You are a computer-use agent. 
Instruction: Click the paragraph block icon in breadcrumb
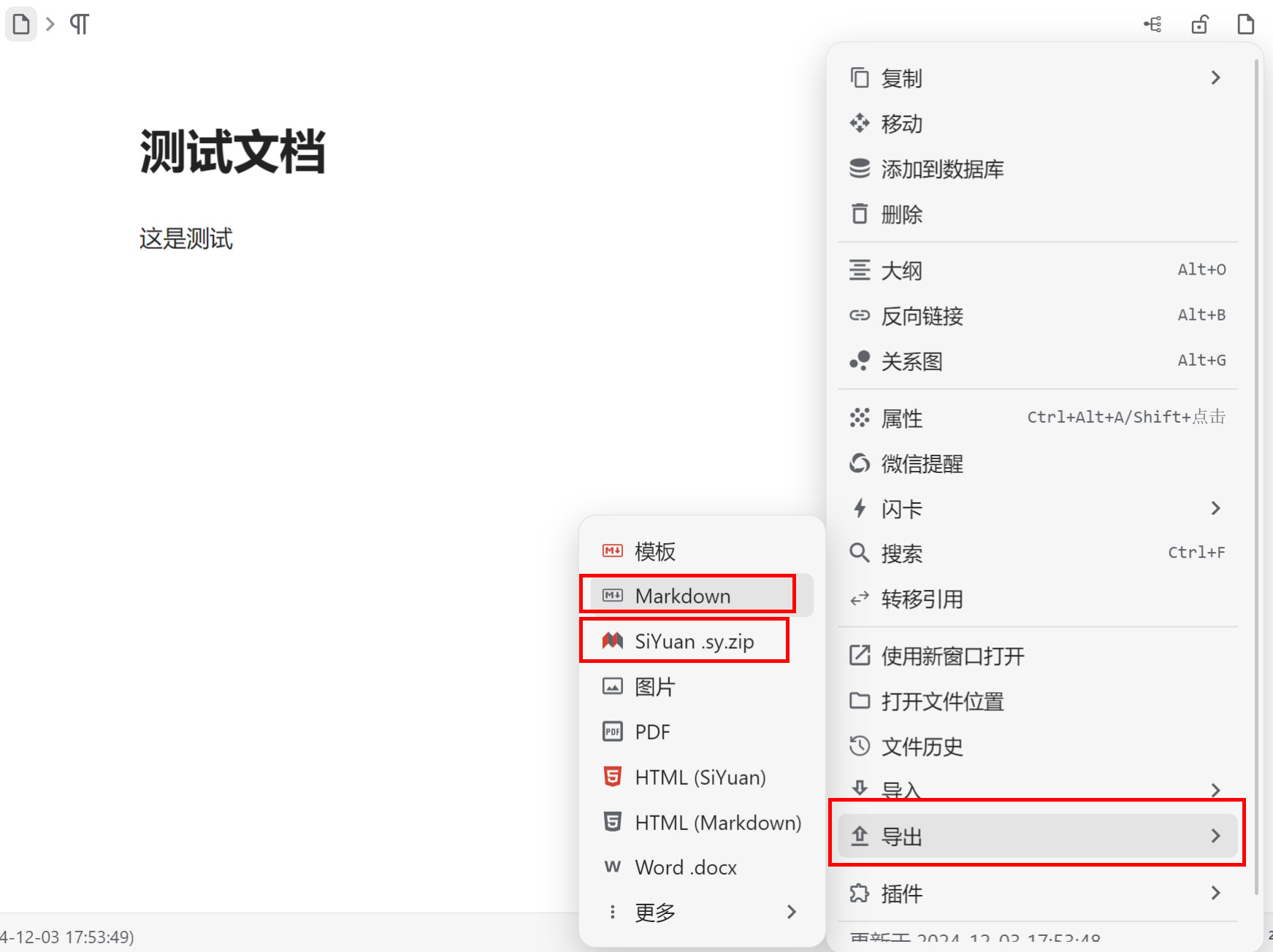coord(79,24)
